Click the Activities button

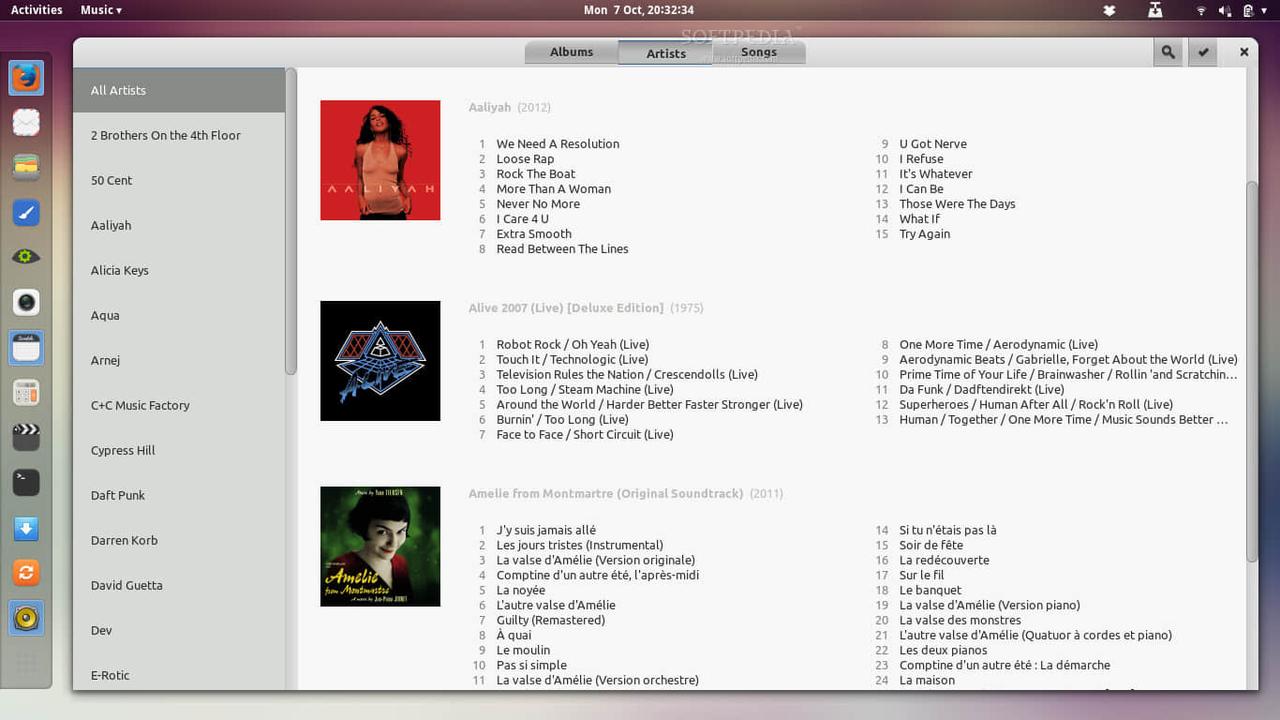pos(37,10)
